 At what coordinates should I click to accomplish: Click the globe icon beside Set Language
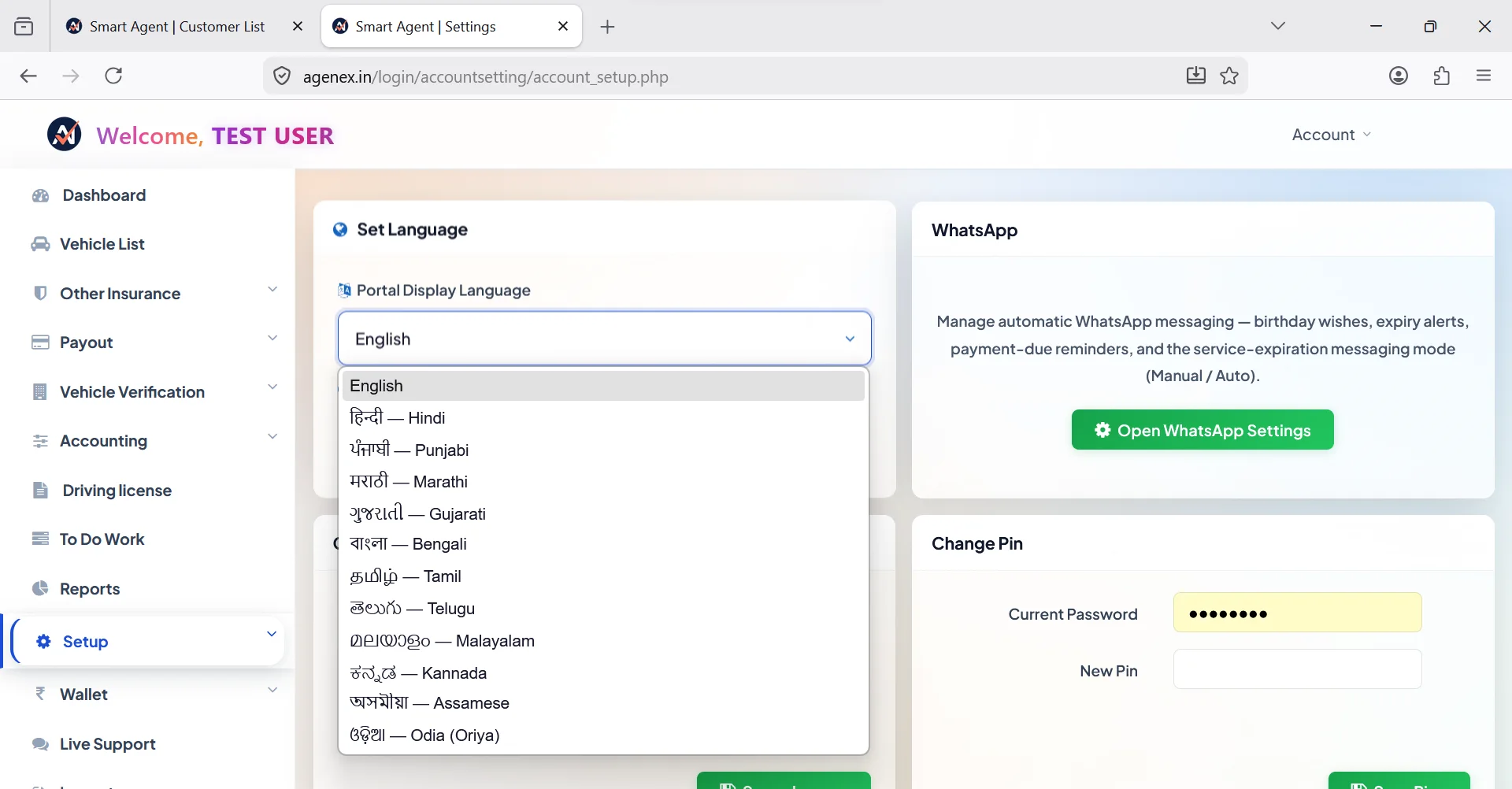pos(340,229)
